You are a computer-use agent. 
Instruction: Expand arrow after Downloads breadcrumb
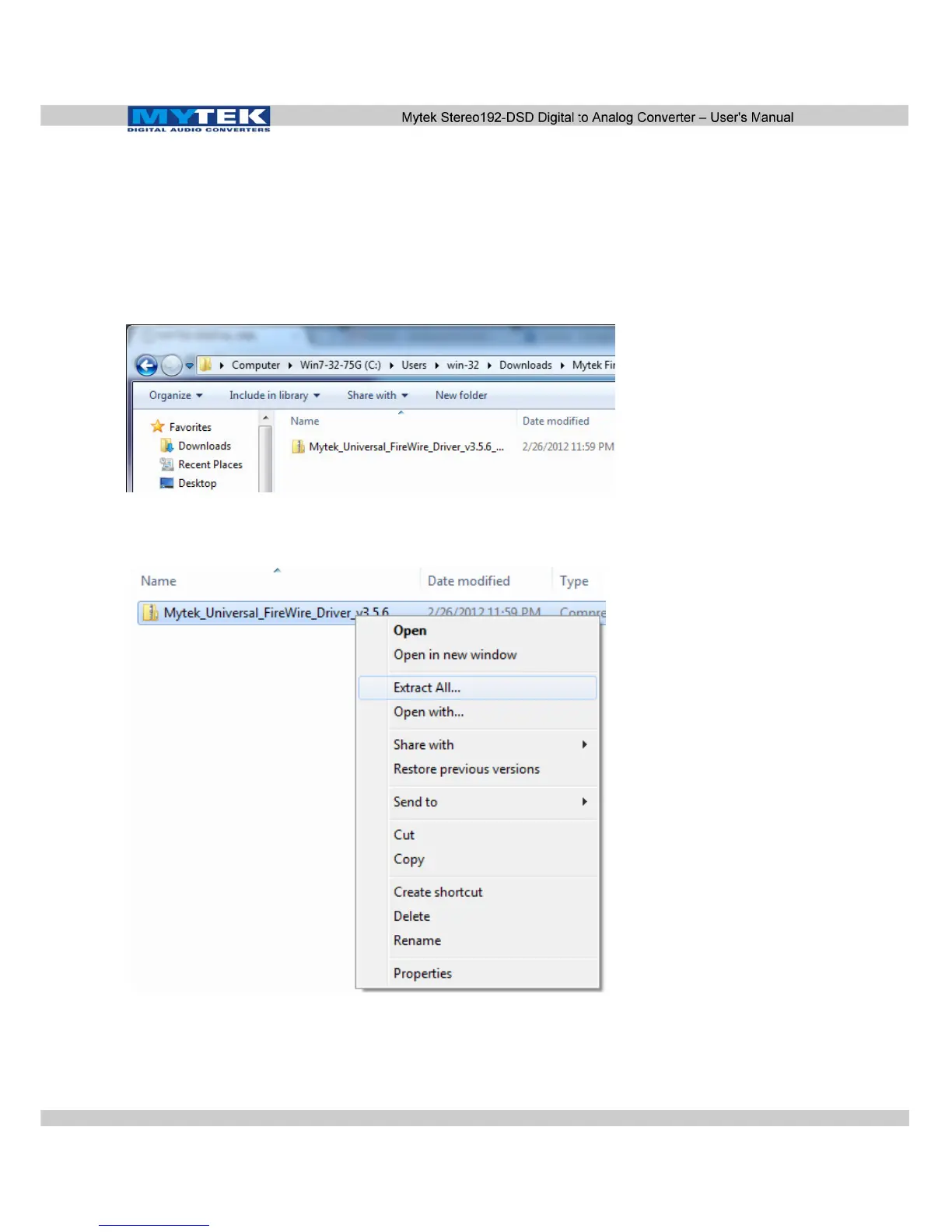pos(562,365)
